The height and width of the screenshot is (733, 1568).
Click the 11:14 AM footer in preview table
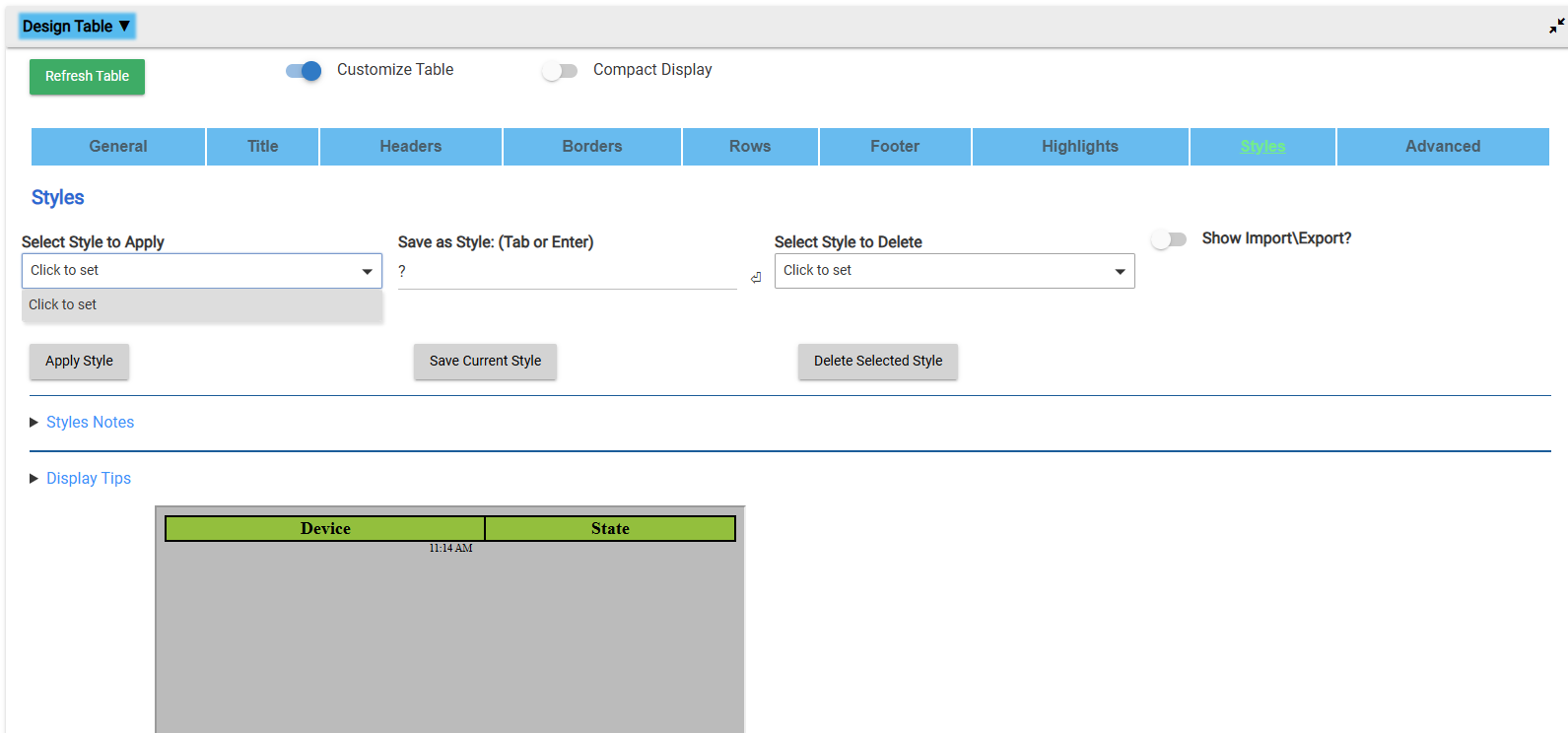450,548
